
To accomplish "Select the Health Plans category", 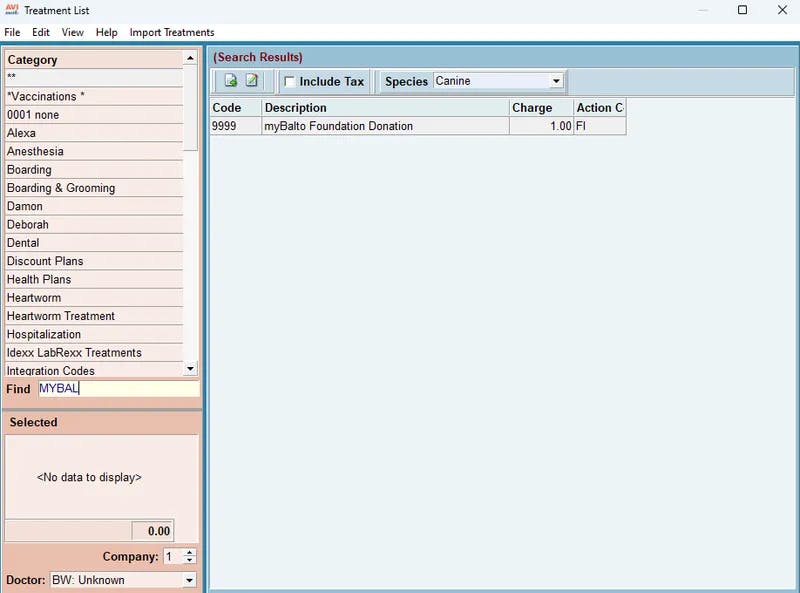I will [94, 280].
